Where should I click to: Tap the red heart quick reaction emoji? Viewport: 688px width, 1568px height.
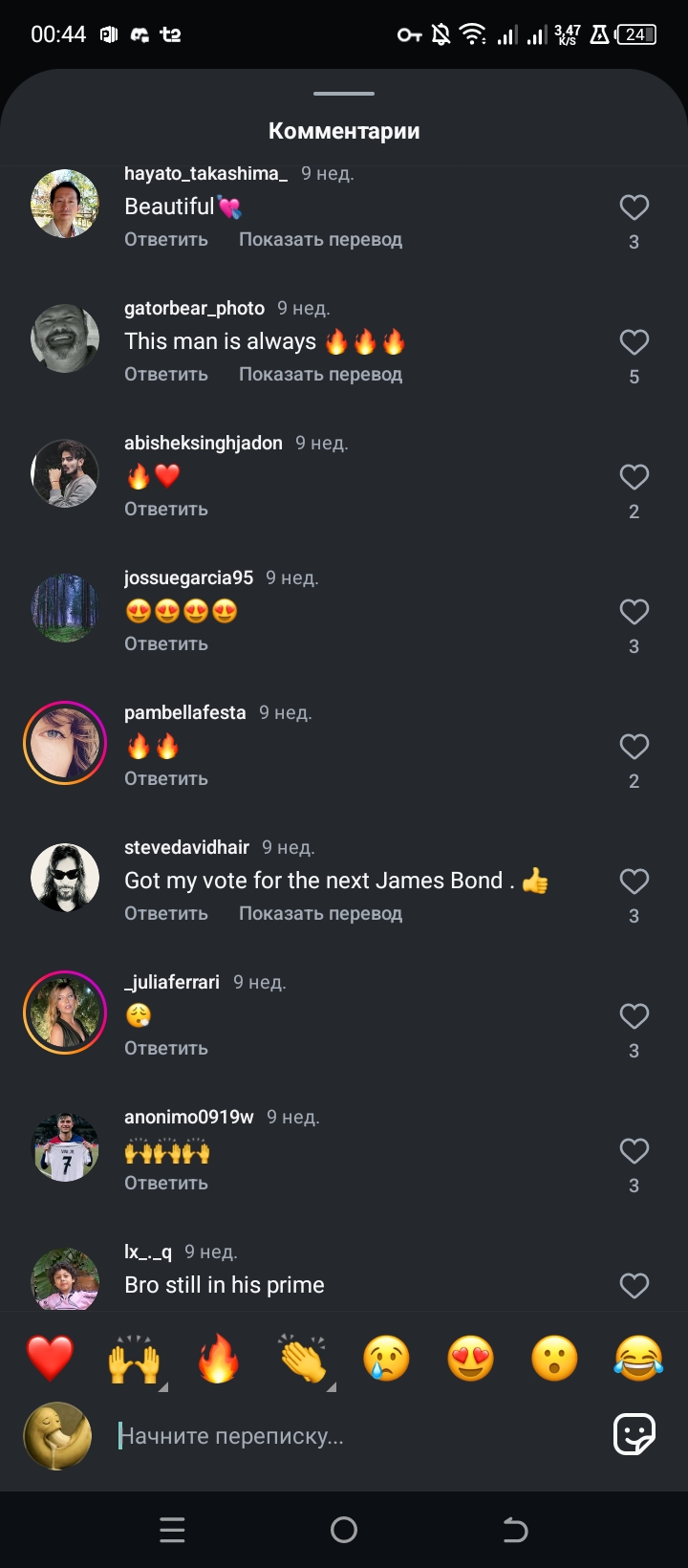(x=50, y=1359)
